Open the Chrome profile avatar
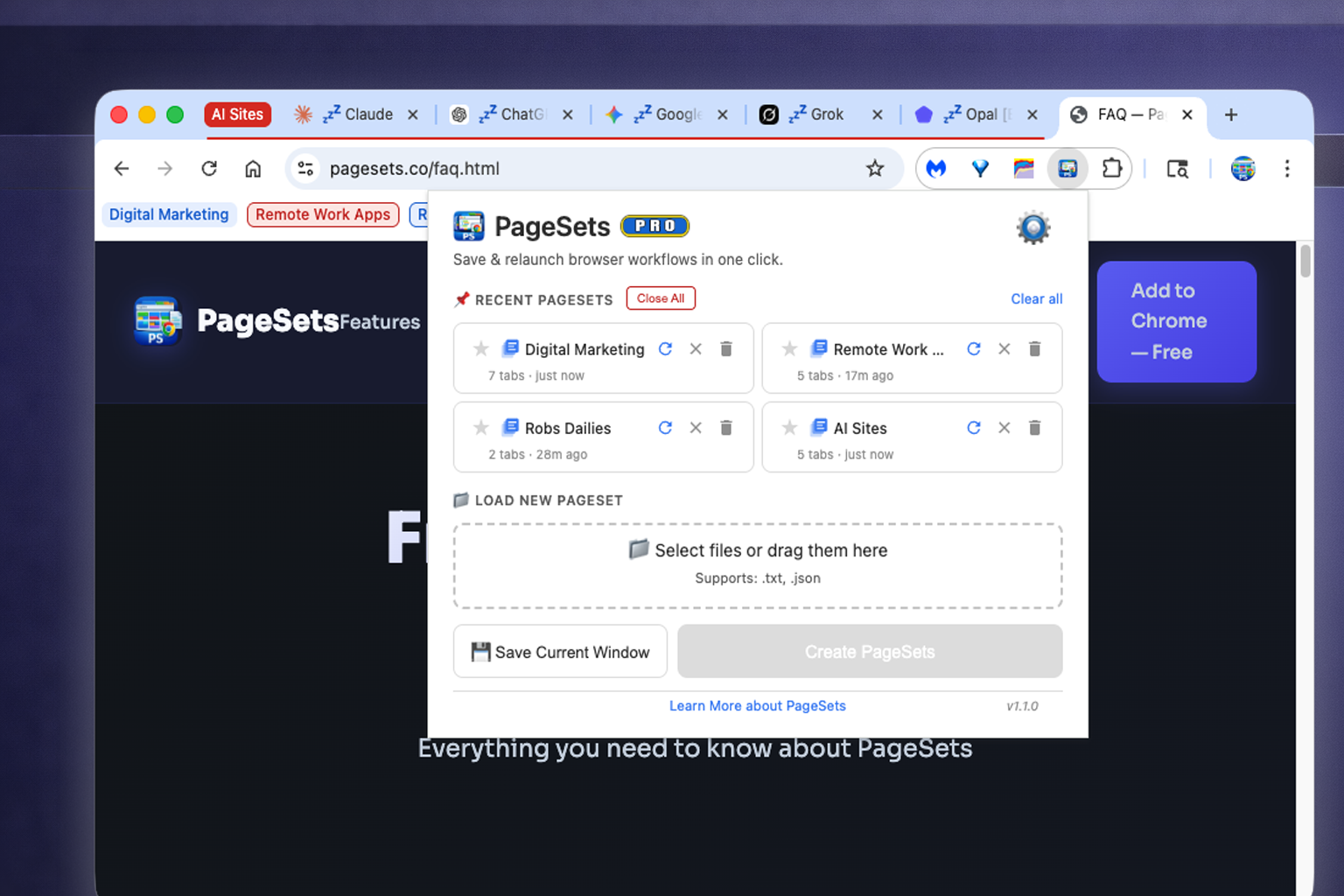This screenshot has width=1344, height=896. 1242,169
